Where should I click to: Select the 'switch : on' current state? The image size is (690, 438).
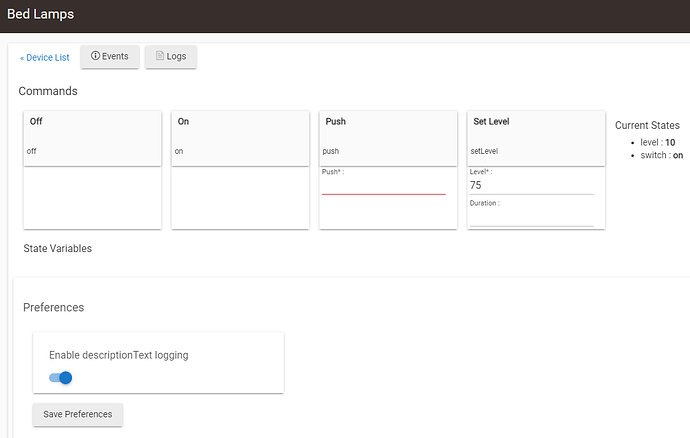(661, 155)
